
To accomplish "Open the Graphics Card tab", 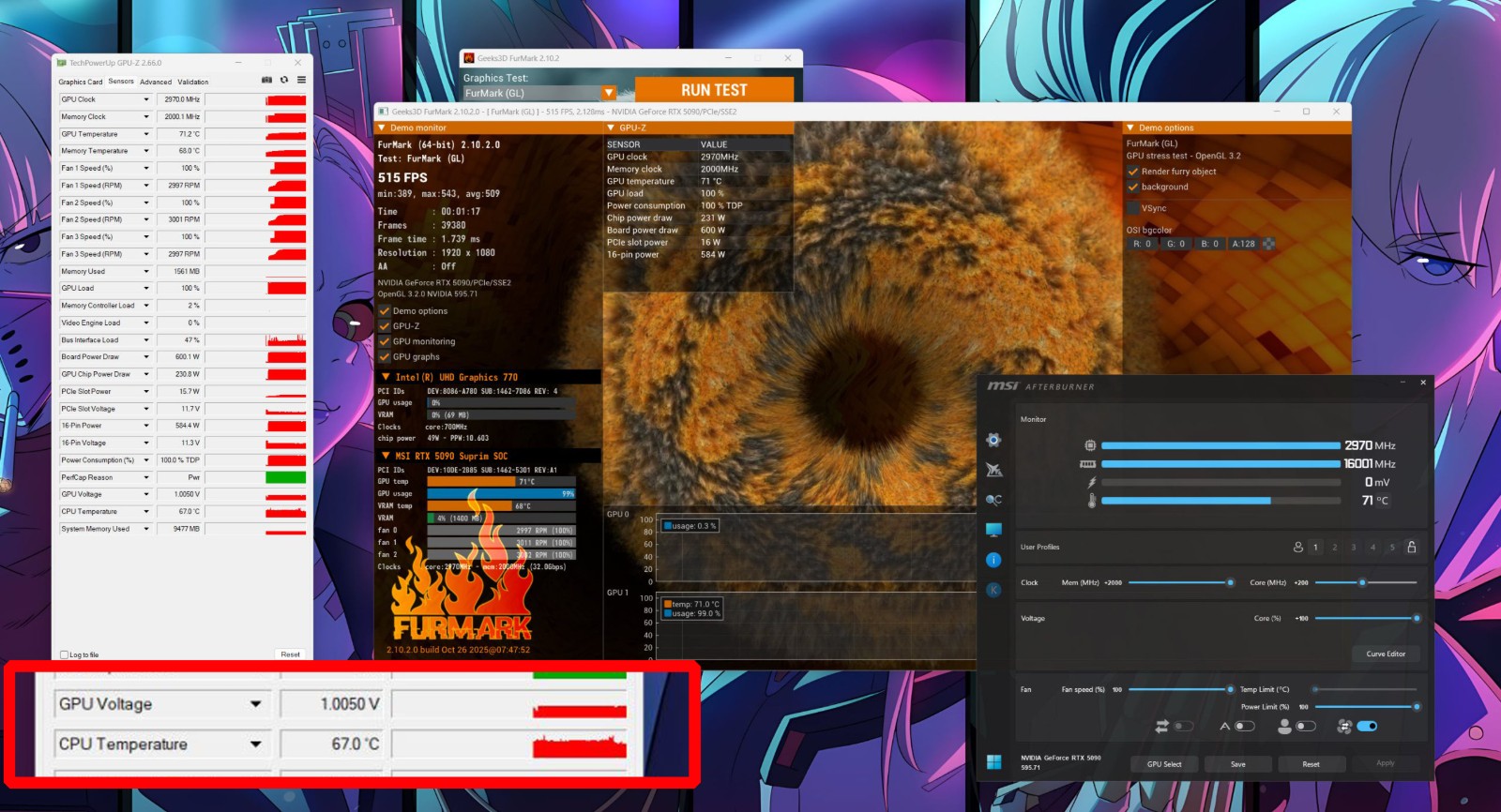I will pos(81,82).
